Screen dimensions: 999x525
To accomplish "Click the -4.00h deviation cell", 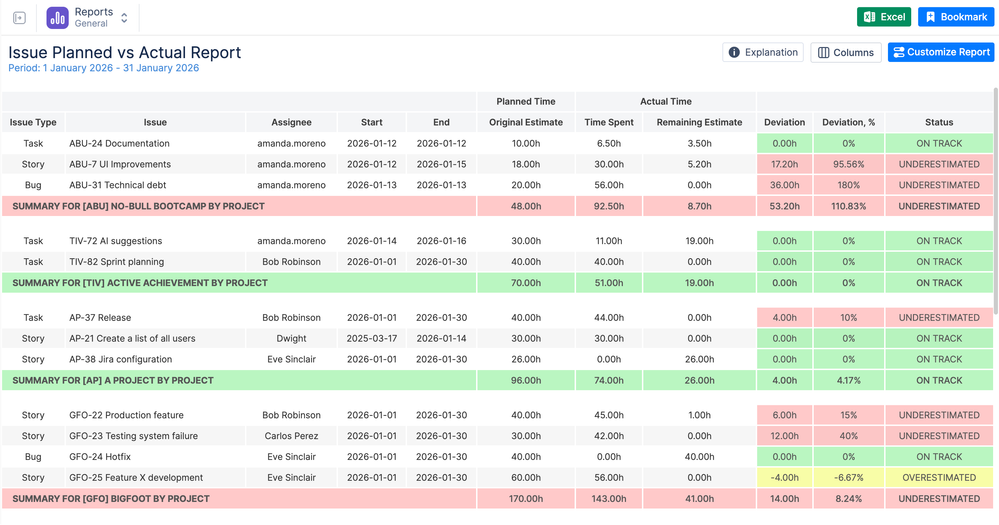I will click(784, 478).
